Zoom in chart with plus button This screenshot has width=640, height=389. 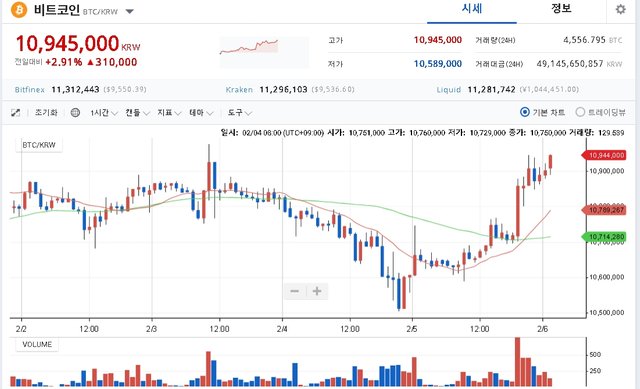pyautogui.click(x=317, y=291)
